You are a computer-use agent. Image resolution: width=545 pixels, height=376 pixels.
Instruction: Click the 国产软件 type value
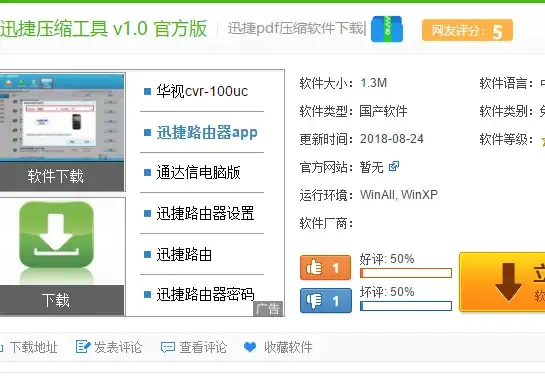pyautogui.click(x=383, y=111)
